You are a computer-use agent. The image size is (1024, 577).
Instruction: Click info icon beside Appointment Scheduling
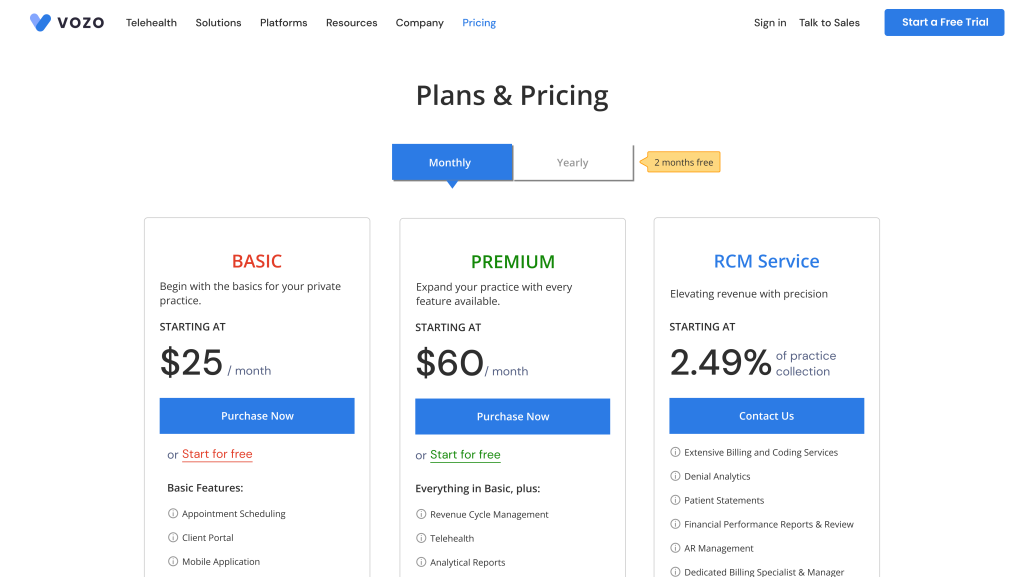(x=173, y=514)
